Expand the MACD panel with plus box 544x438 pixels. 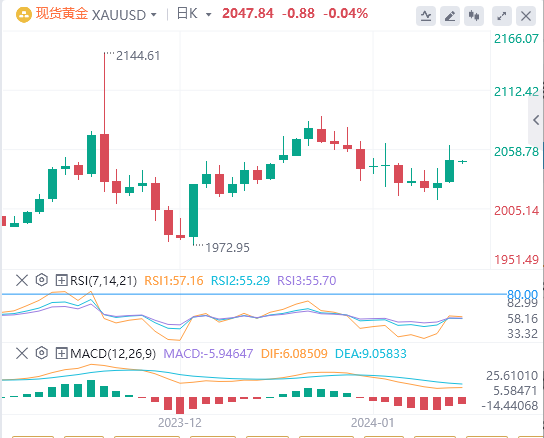pyautogui.click(x=61, y=354)
